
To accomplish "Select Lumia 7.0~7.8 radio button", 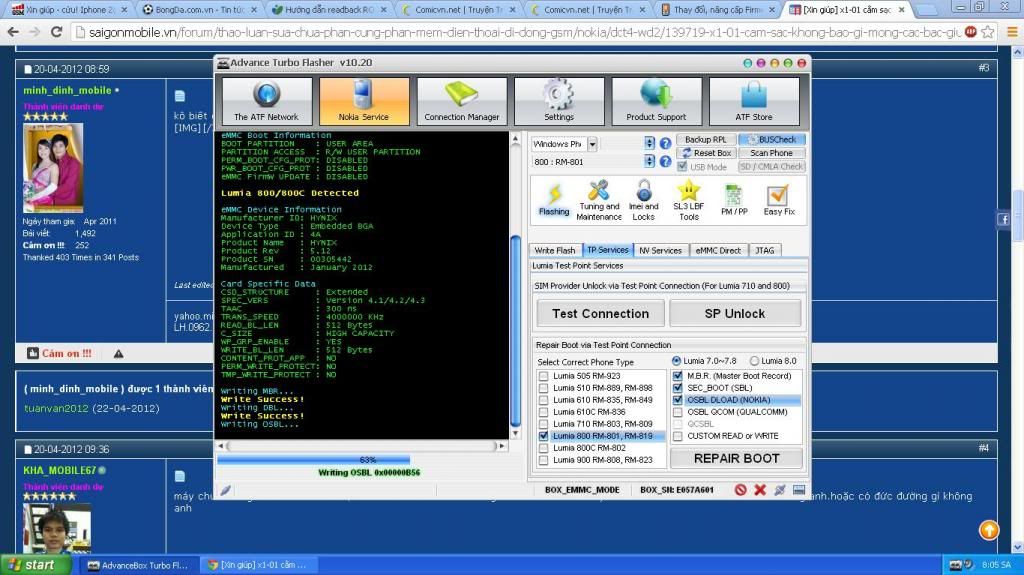I will point(677,361).
